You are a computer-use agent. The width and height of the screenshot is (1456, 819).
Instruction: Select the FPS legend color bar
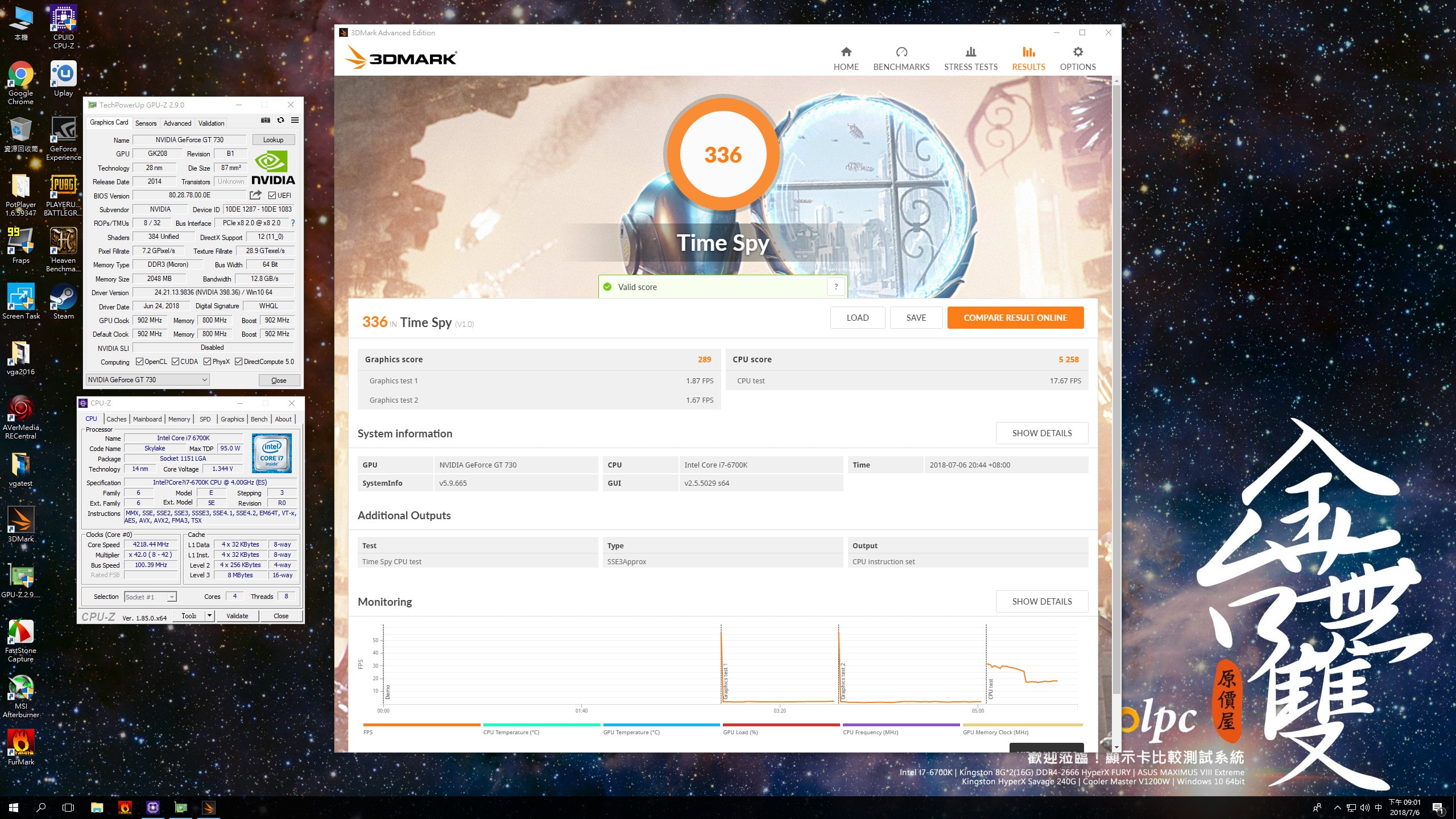421,725
